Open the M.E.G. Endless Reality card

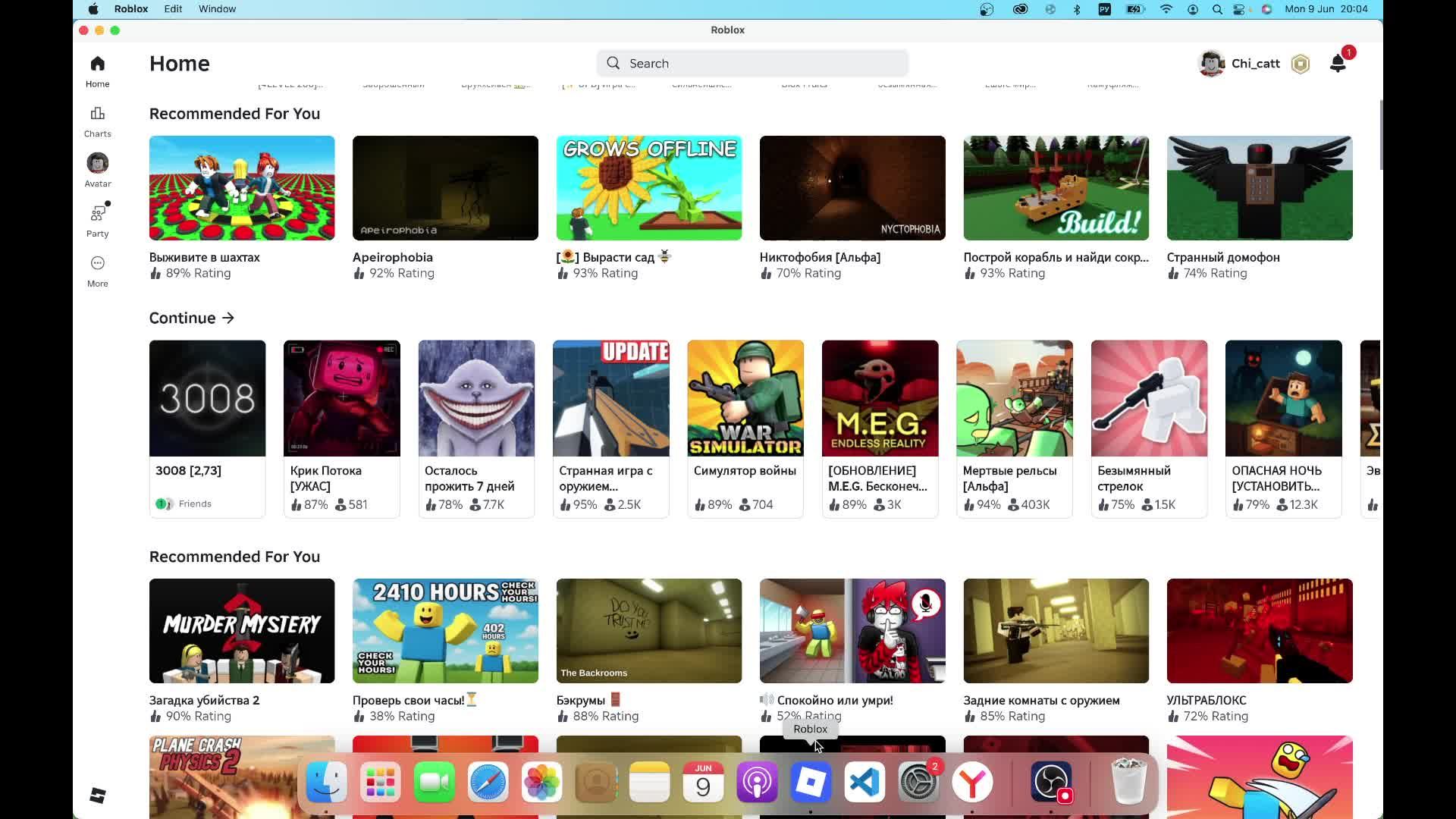880,429
